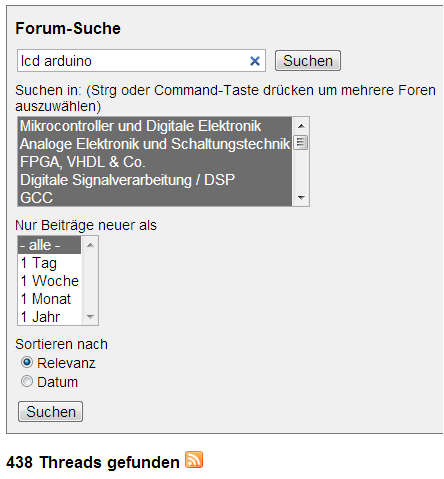This screenshot has height=479, width=444.
Task: Choose 'Analoge Elektronik und Schaltungstechnik' forum
Action: click(155, 144)
